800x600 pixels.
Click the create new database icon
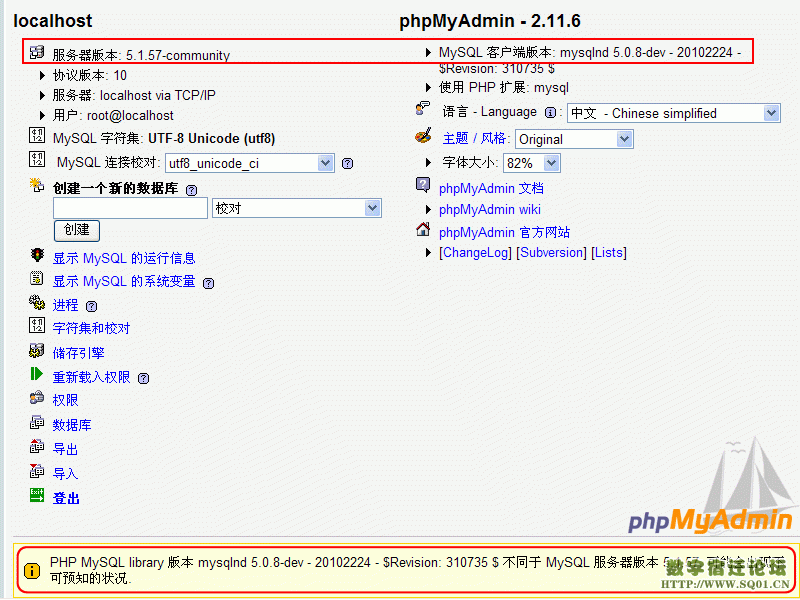(x=37, y=185)
